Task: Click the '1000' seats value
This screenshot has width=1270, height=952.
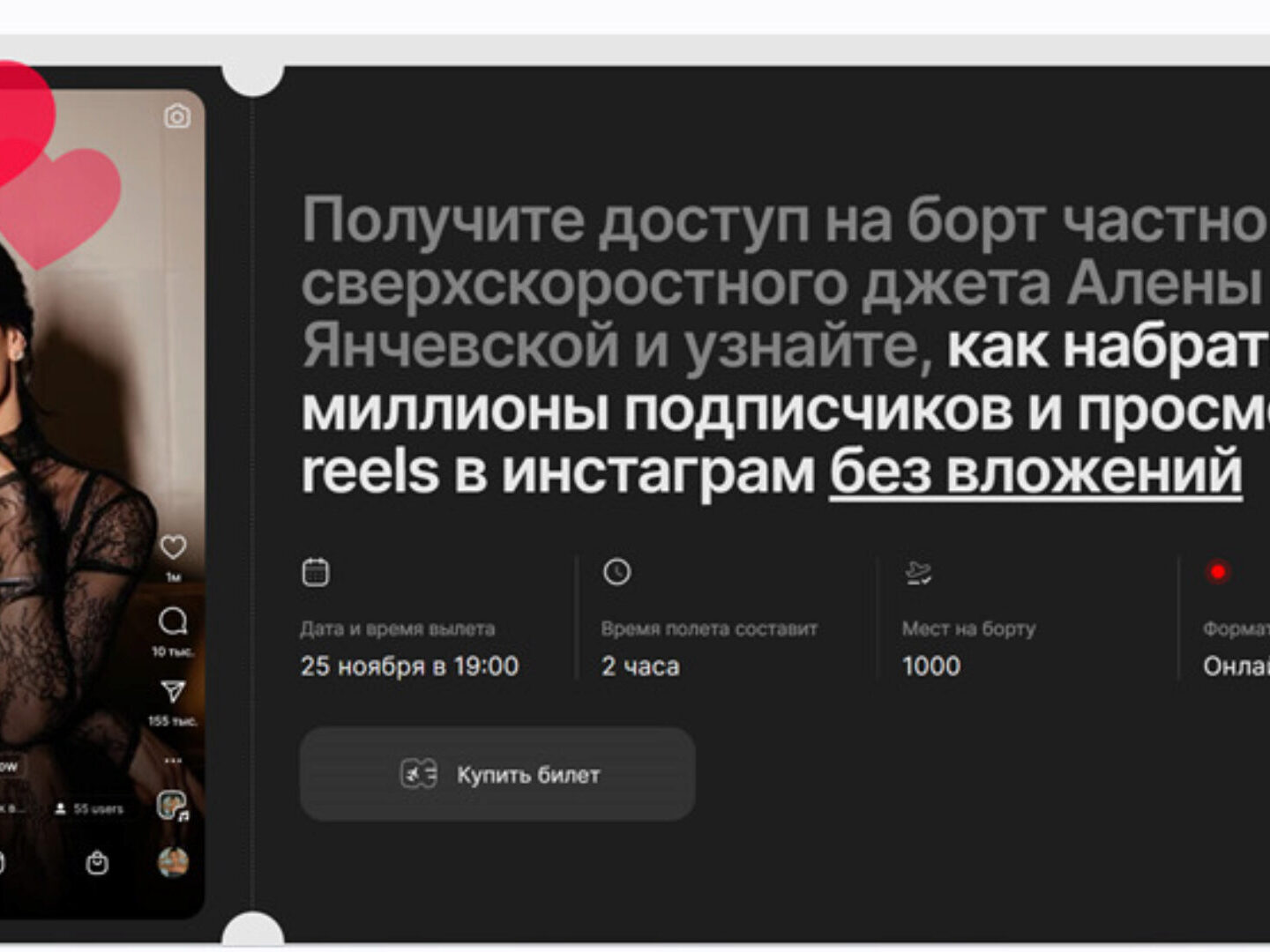Action: click(x=931, y=666)
